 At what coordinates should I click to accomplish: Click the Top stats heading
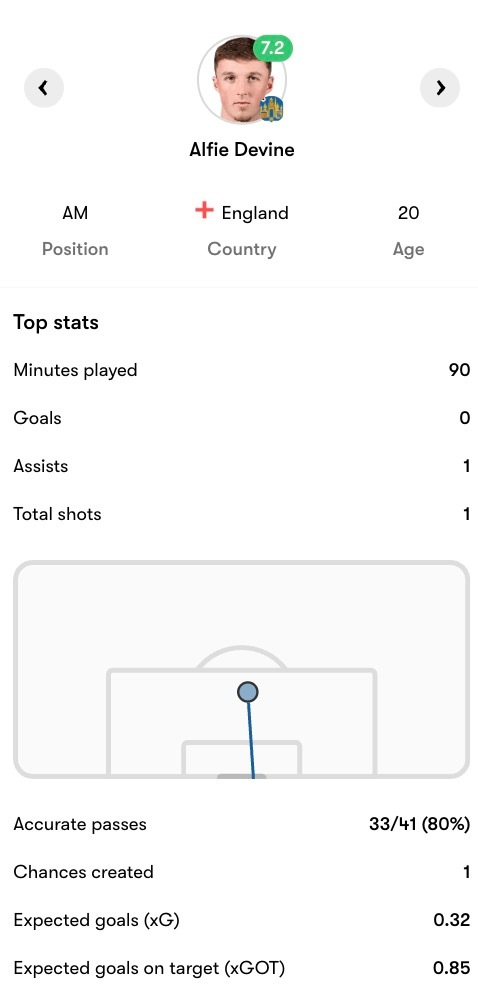click(56, 323)
